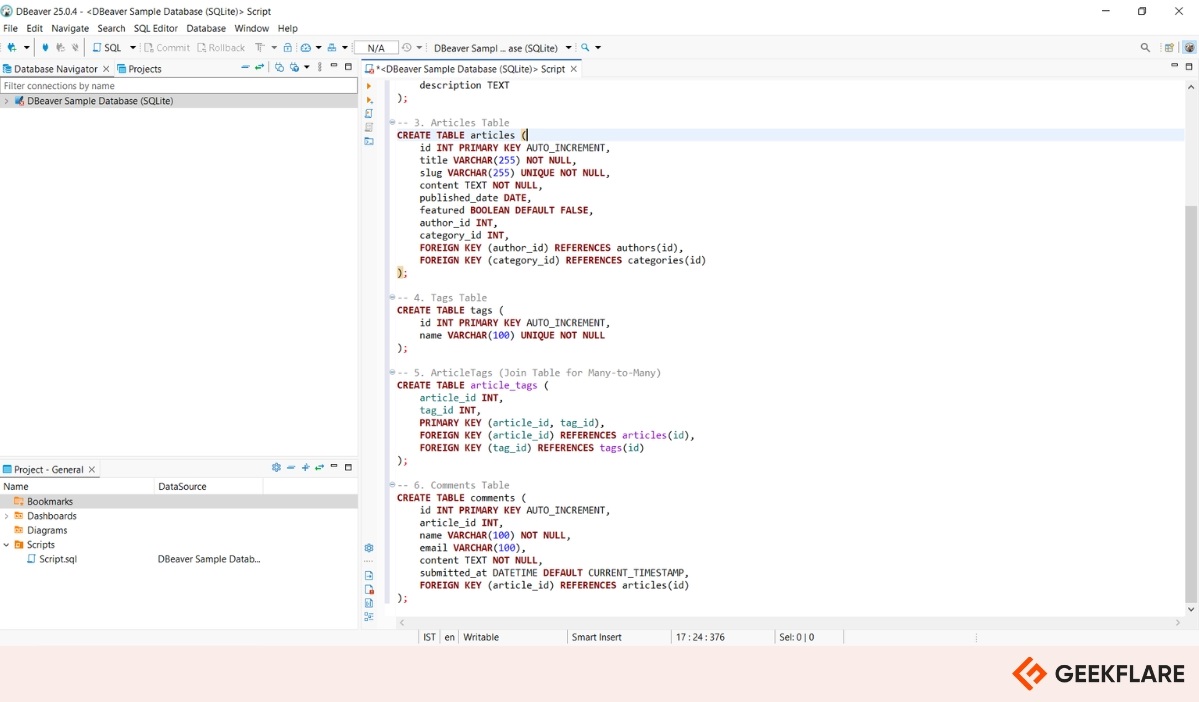The width and height of the screenshot is (1199, 702).
Task: Open the SQL console terminal icon in editor sidebar
Action: click(369, 141)
